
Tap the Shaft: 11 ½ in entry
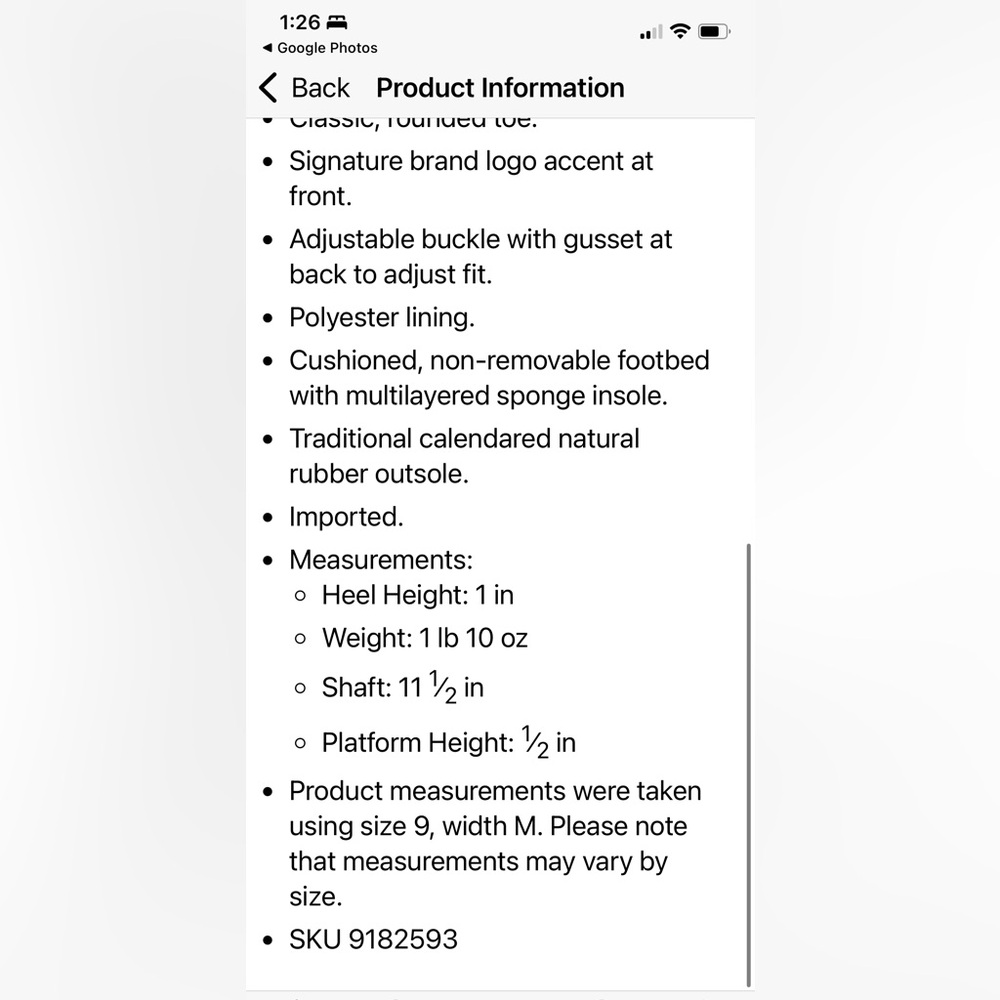(x=402, y=687)
